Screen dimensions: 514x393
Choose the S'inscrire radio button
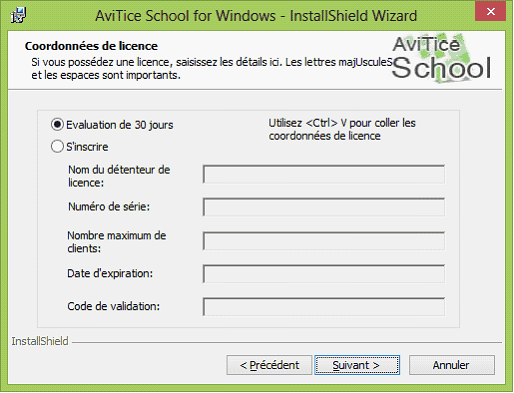(57, 147)
